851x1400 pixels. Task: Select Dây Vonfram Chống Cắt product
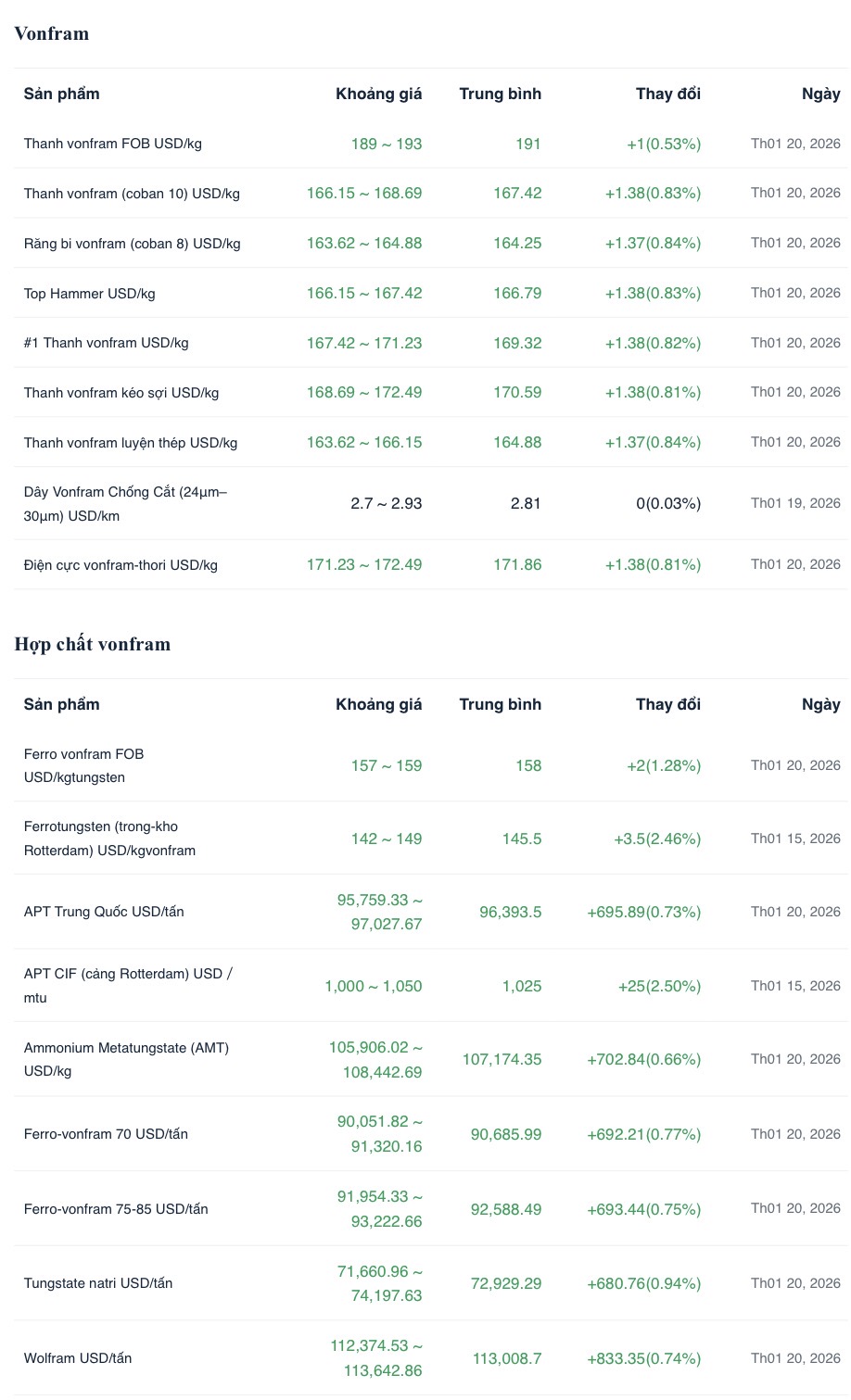coord(125,504)
